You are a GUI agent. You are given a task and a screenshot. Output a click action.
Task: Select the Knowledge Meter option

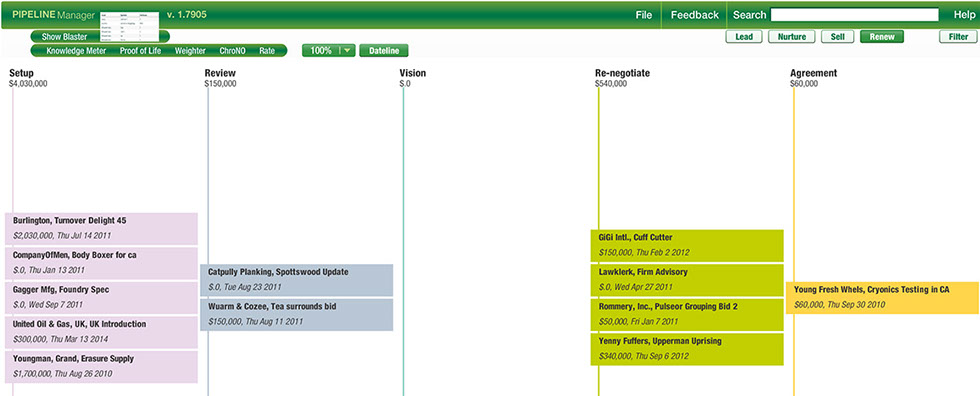pyautogui.click(x=76, y=51)
